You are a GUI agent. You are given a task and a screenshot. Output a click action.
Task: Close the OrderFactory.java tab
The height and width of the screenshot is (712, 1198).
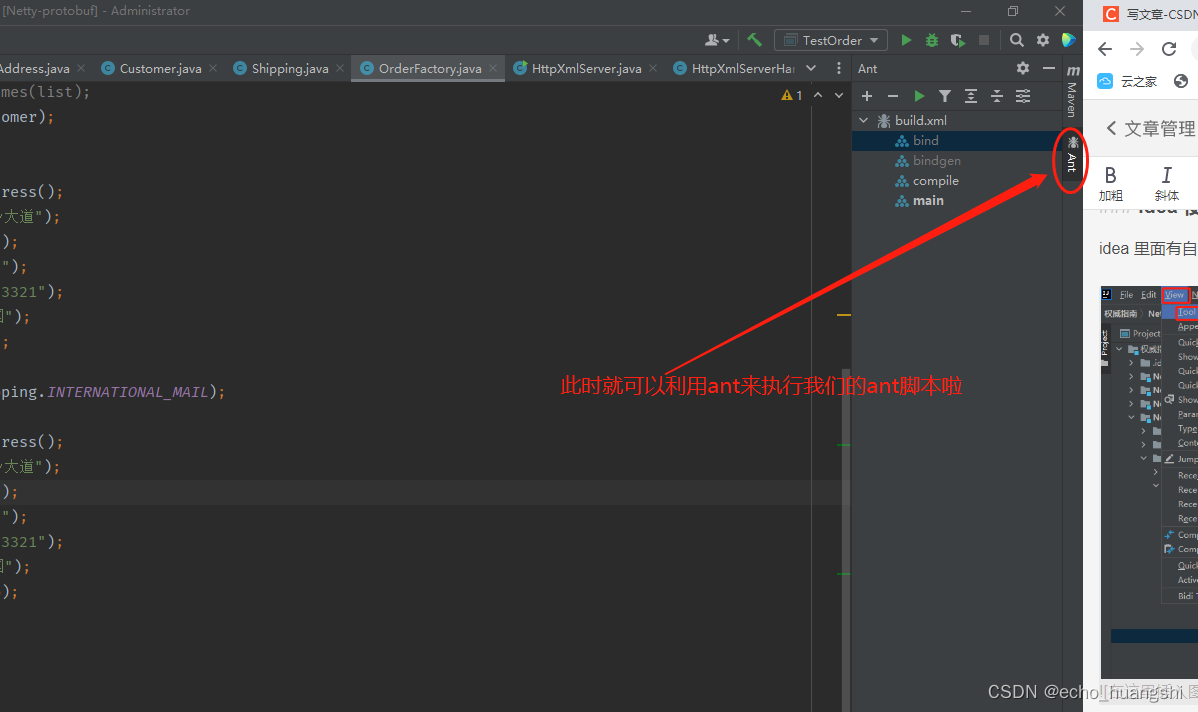pos(493,68)
